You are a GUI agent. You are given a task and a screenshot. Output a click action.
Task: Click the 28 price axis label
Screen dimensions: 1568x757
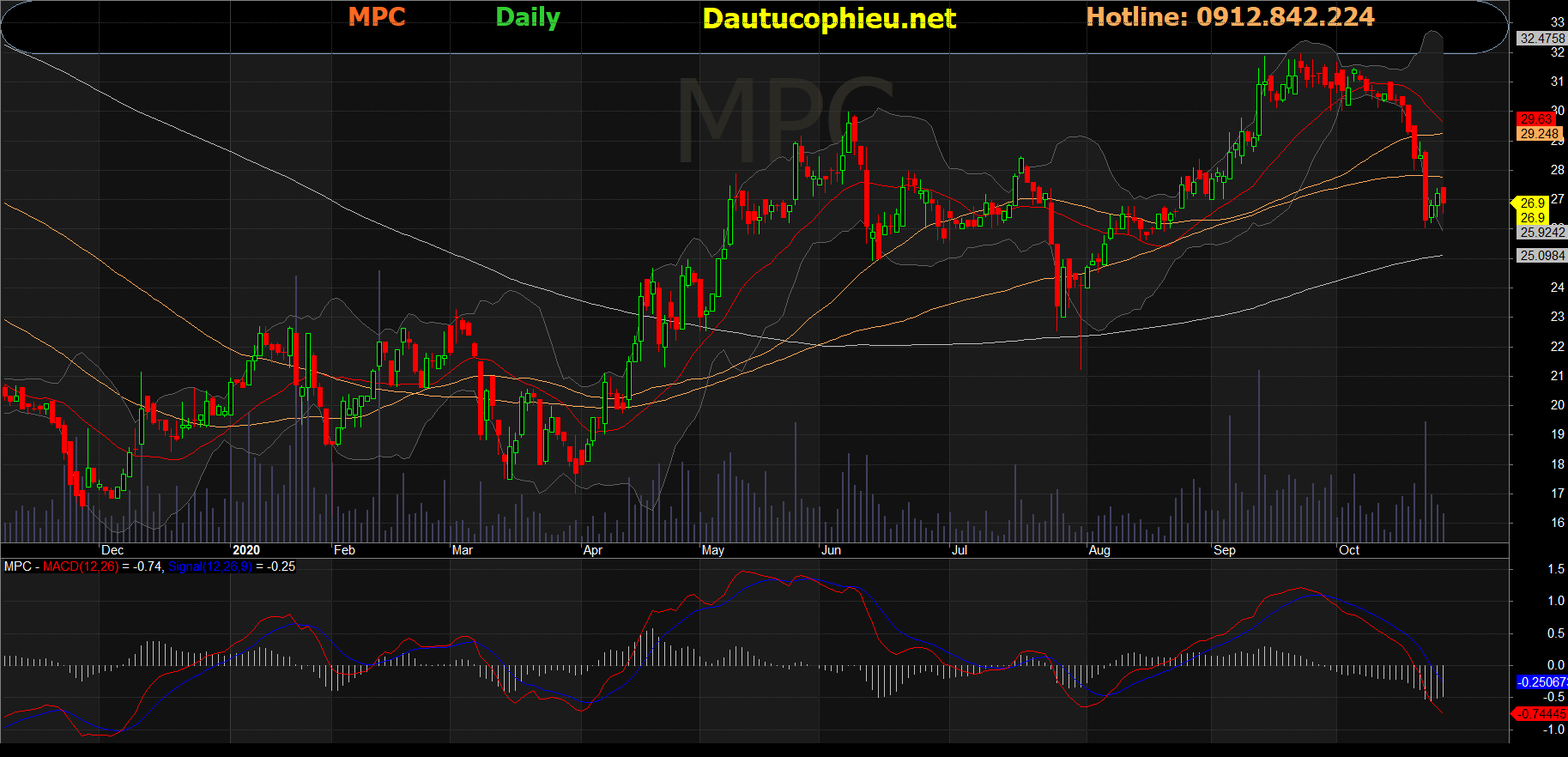[x=1558, y=170]
